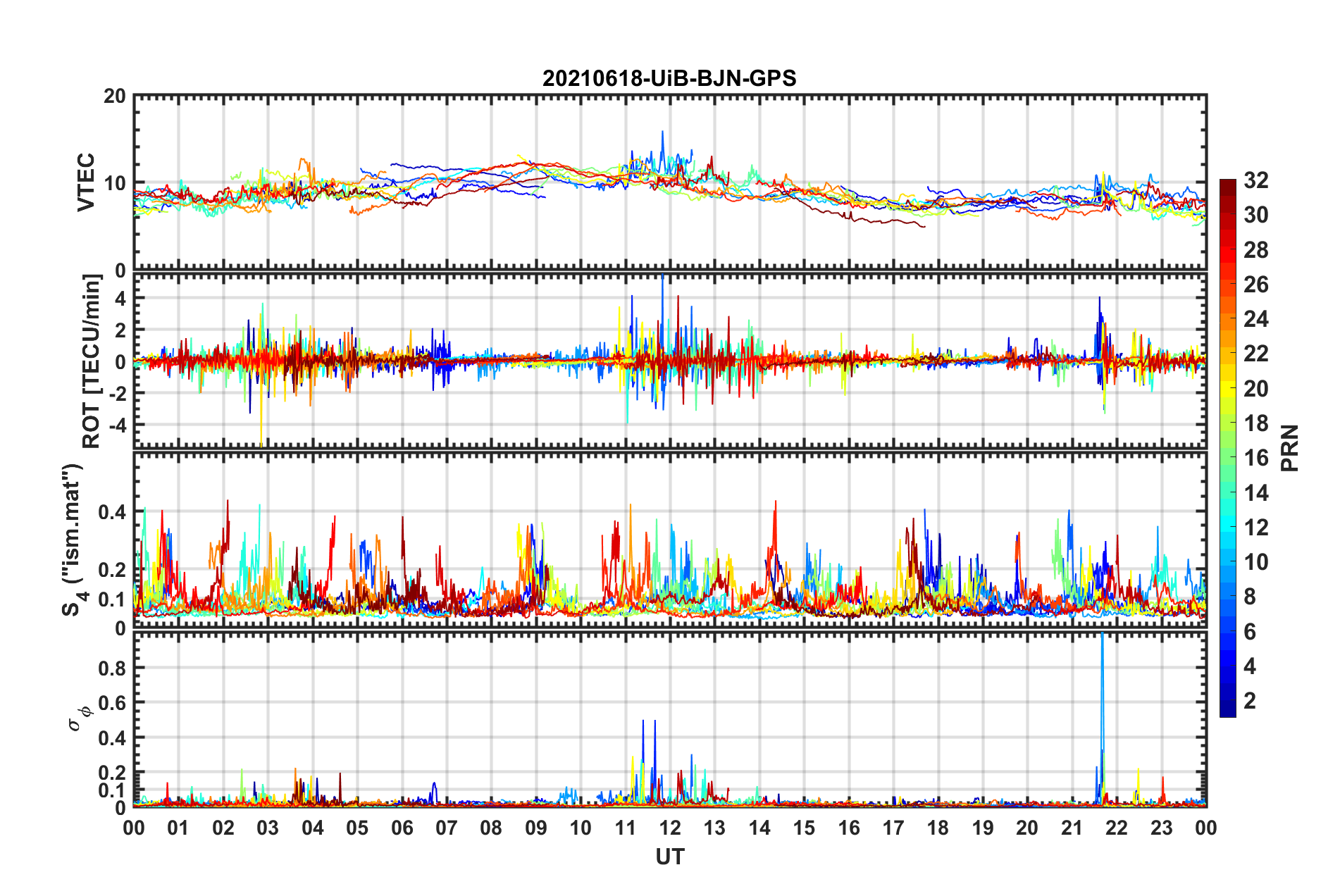Click colorbar tick label 6
The height and width of the screenshot is (896, 1340).
1250,632
